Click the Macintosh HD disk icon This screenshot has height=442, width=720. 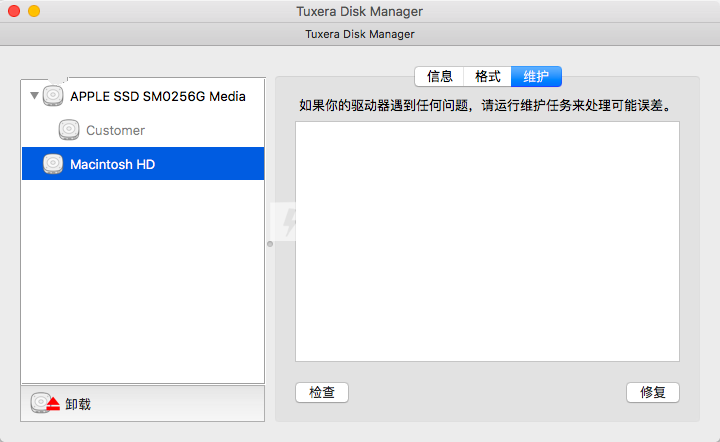click(53, 164)
